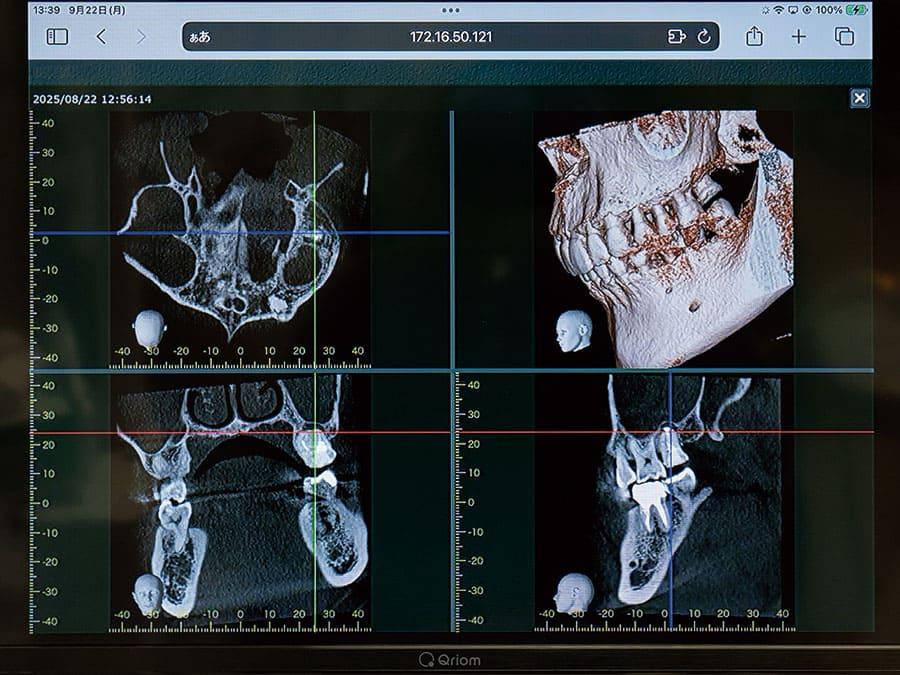Close the CT viewer with the X button
This screenshot has height=675, width=900.
pos(859,98)
